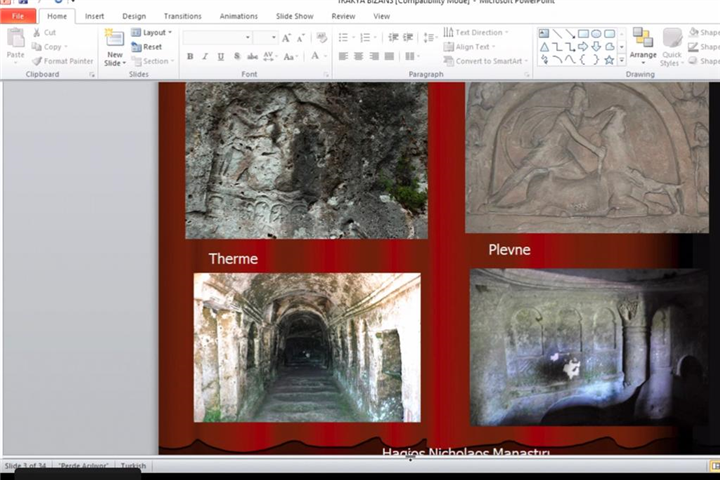This screenshot has height=480, width=720.
Task: Select the Plevne caption text
Action: (x=509, y=249)
